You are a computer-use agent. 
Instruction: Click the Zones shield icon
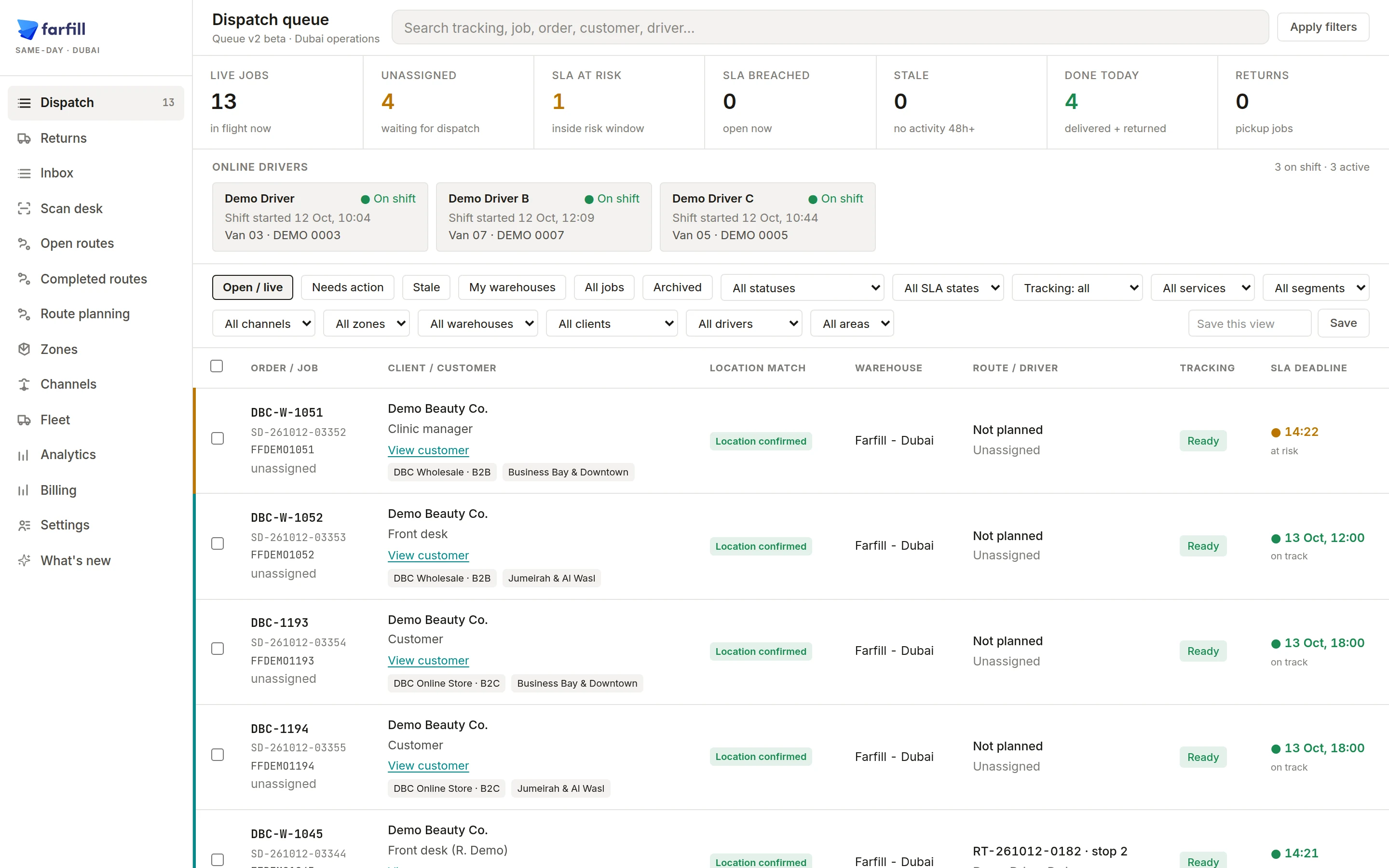(24, 349)
